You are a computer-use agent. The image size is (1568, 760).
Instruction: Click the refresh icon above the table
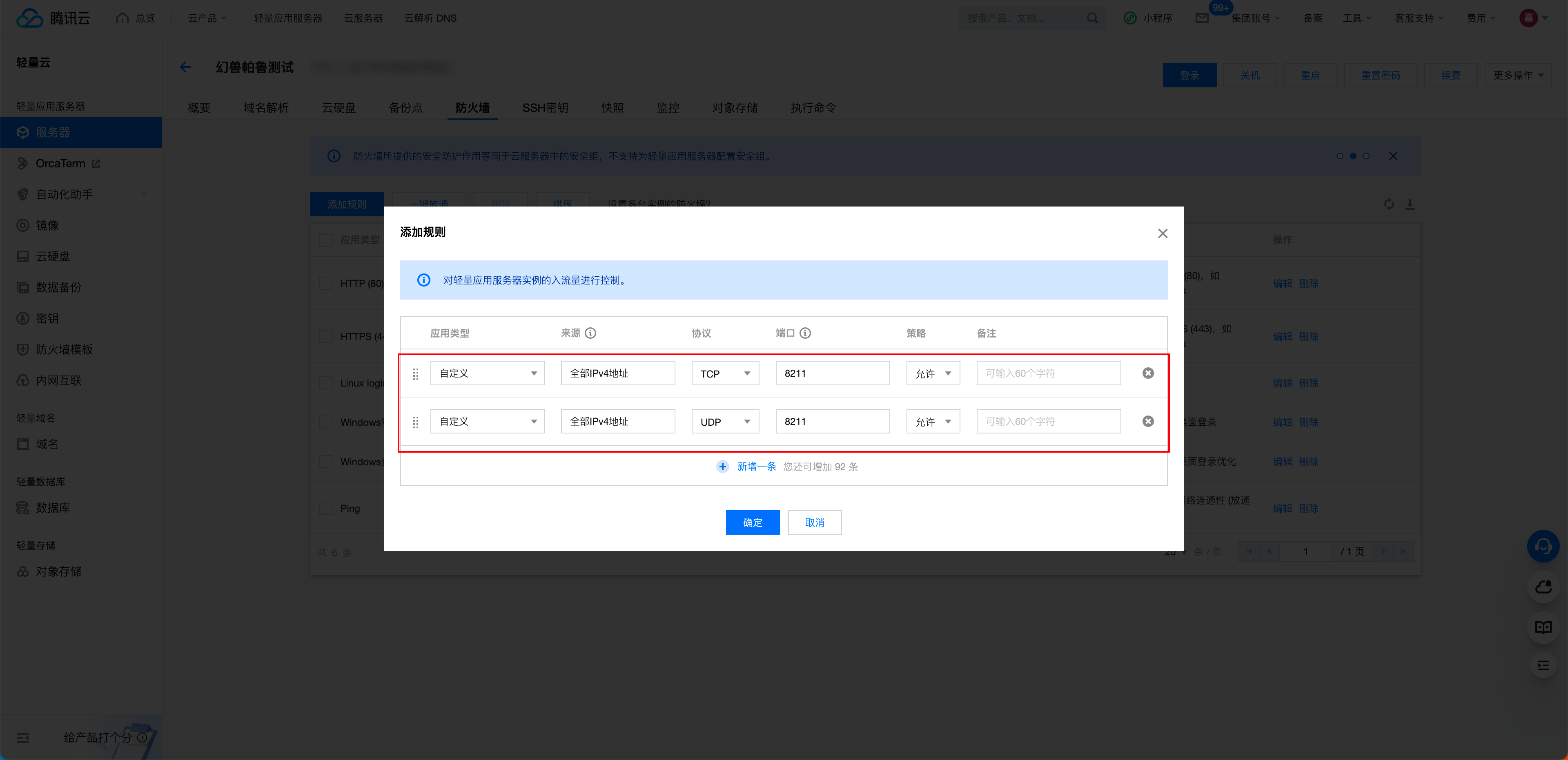click(x=1388, y=204)
